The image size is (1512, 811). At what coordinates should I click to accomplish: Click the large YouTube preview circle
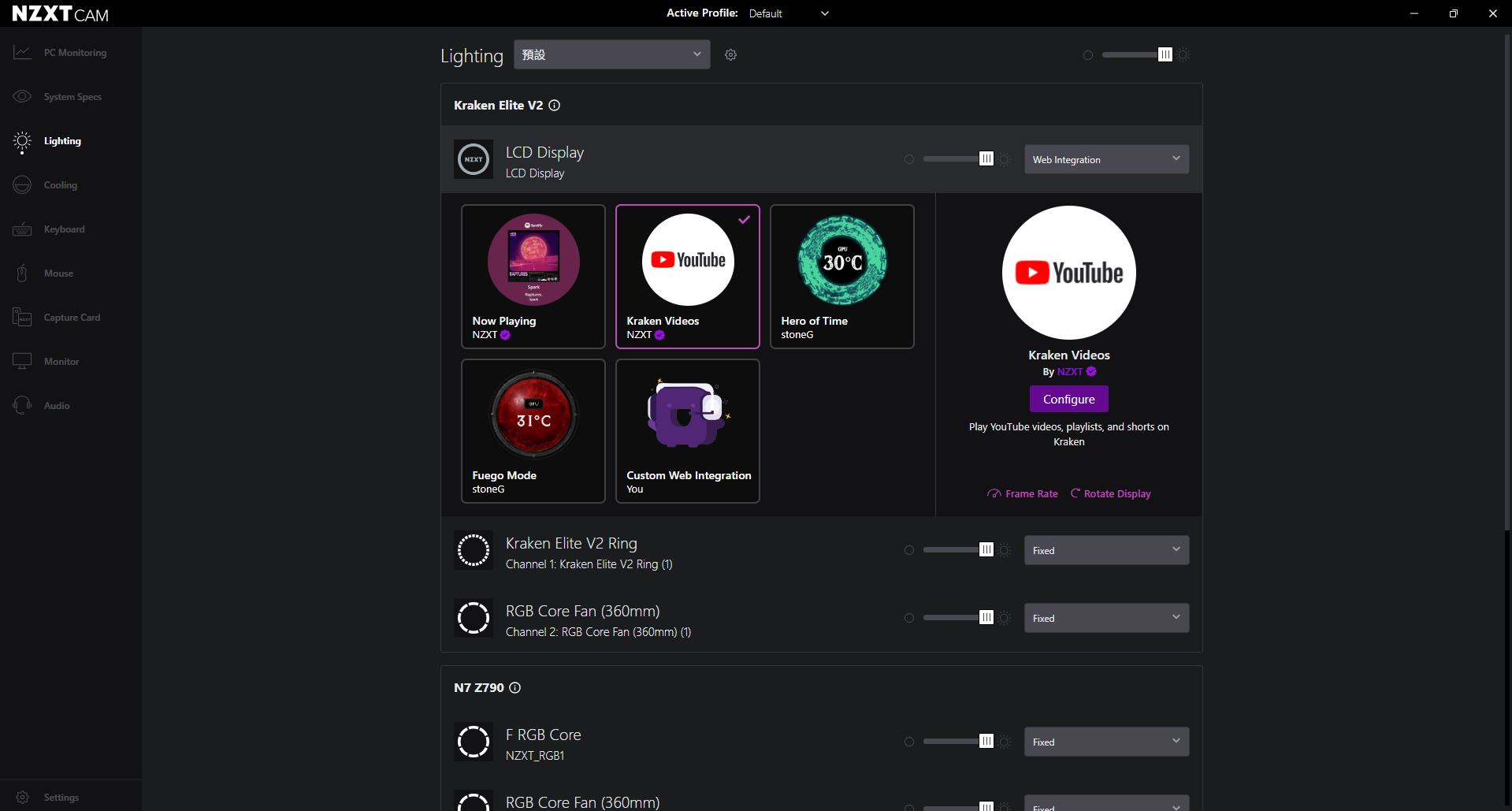pos(1069,273)
